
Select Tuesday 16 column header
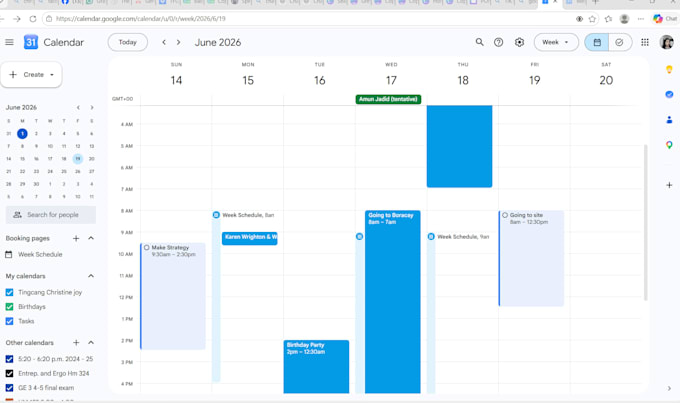click(320, 80)
